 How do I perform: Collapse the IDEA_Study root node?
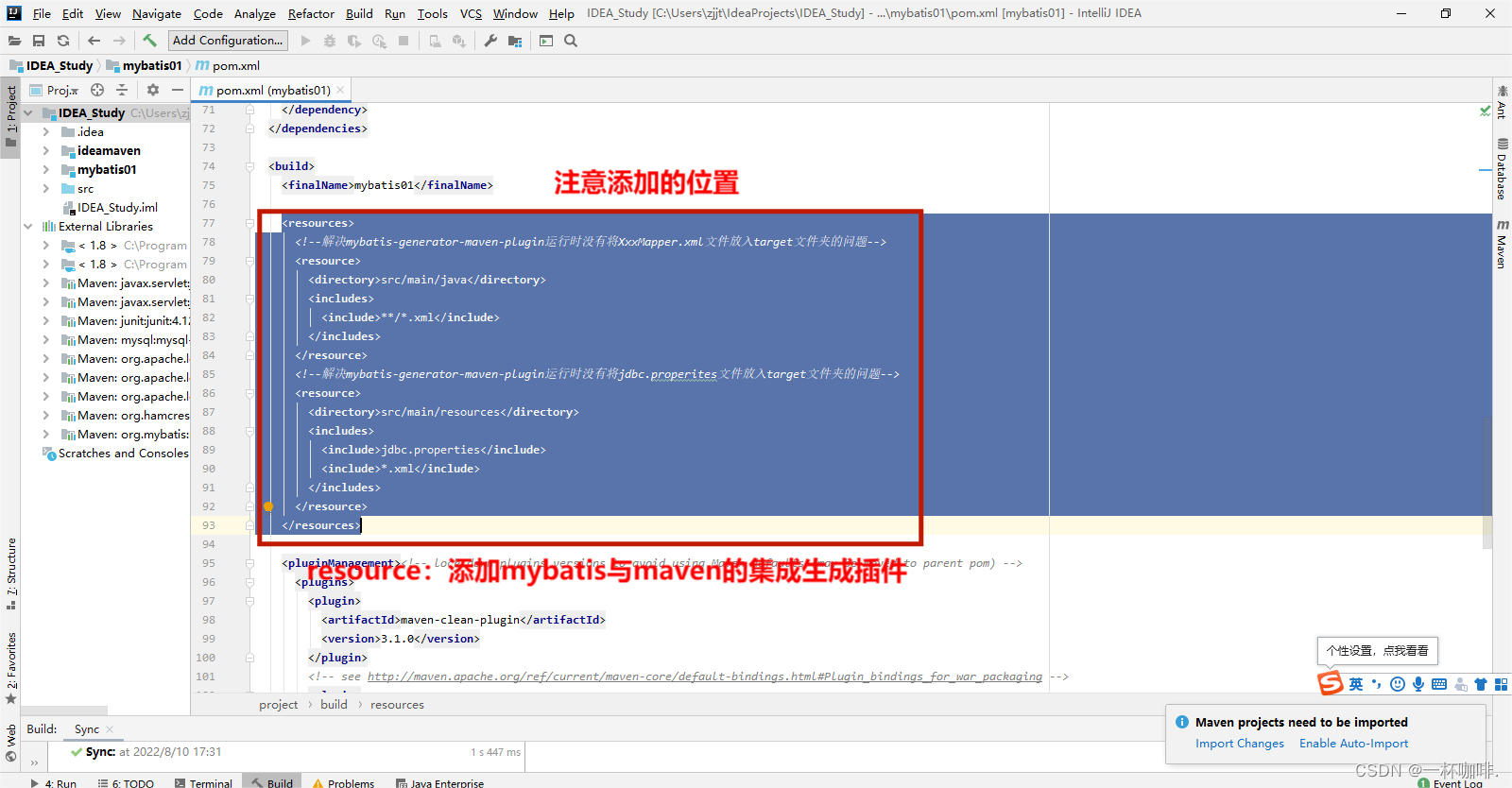28,112
